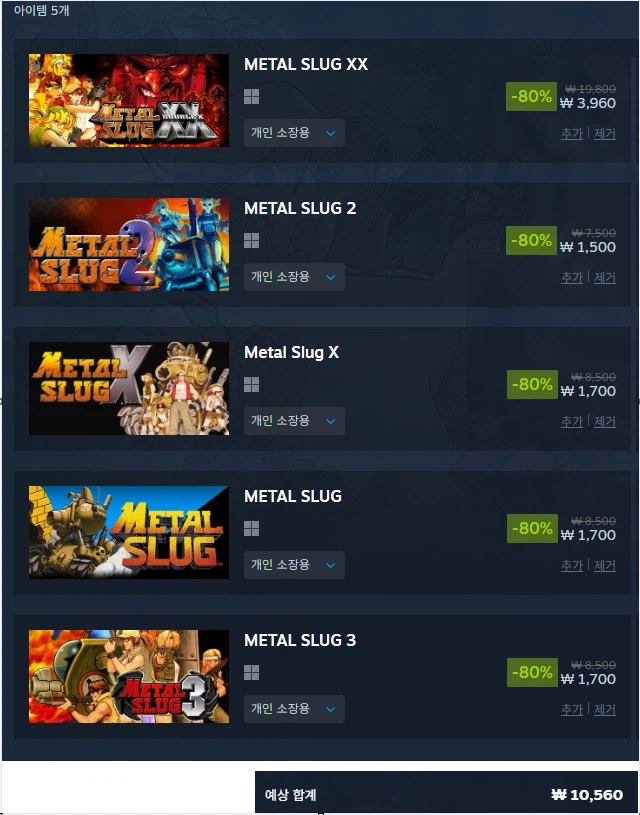Open Metal Slug X cover image
Viewport: 640px width, 815px height.
[x=129, y=388]
